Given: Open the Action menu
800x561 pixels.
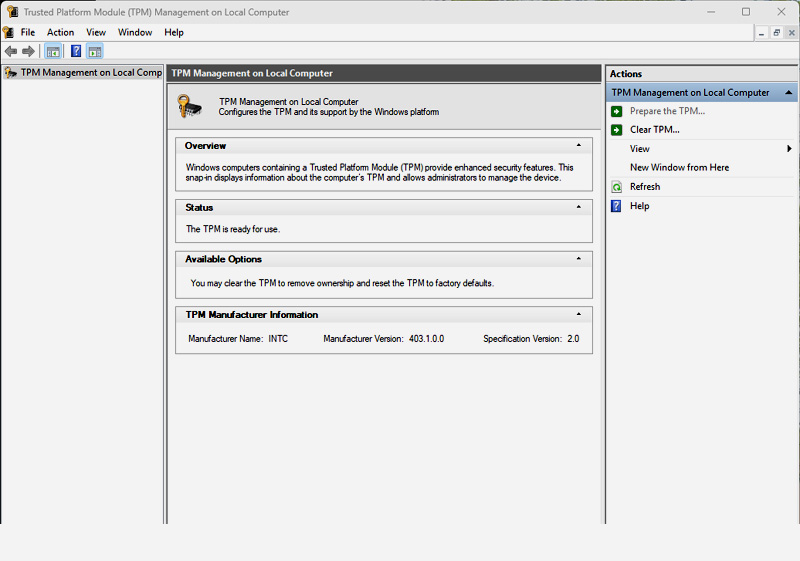Looking at the screenshot, I should [60, 32].
